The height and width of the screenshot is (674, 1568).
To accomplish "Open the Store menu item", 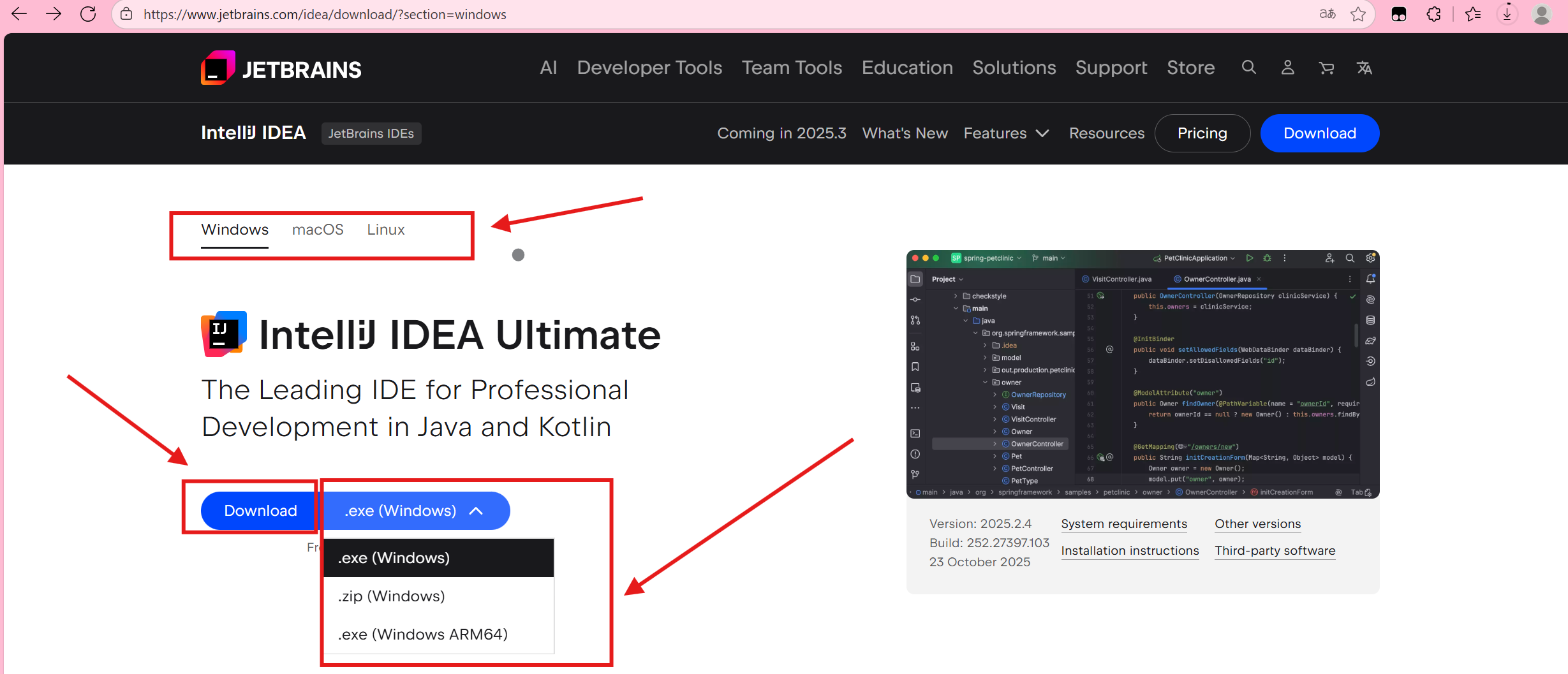I will [1191, 68].
